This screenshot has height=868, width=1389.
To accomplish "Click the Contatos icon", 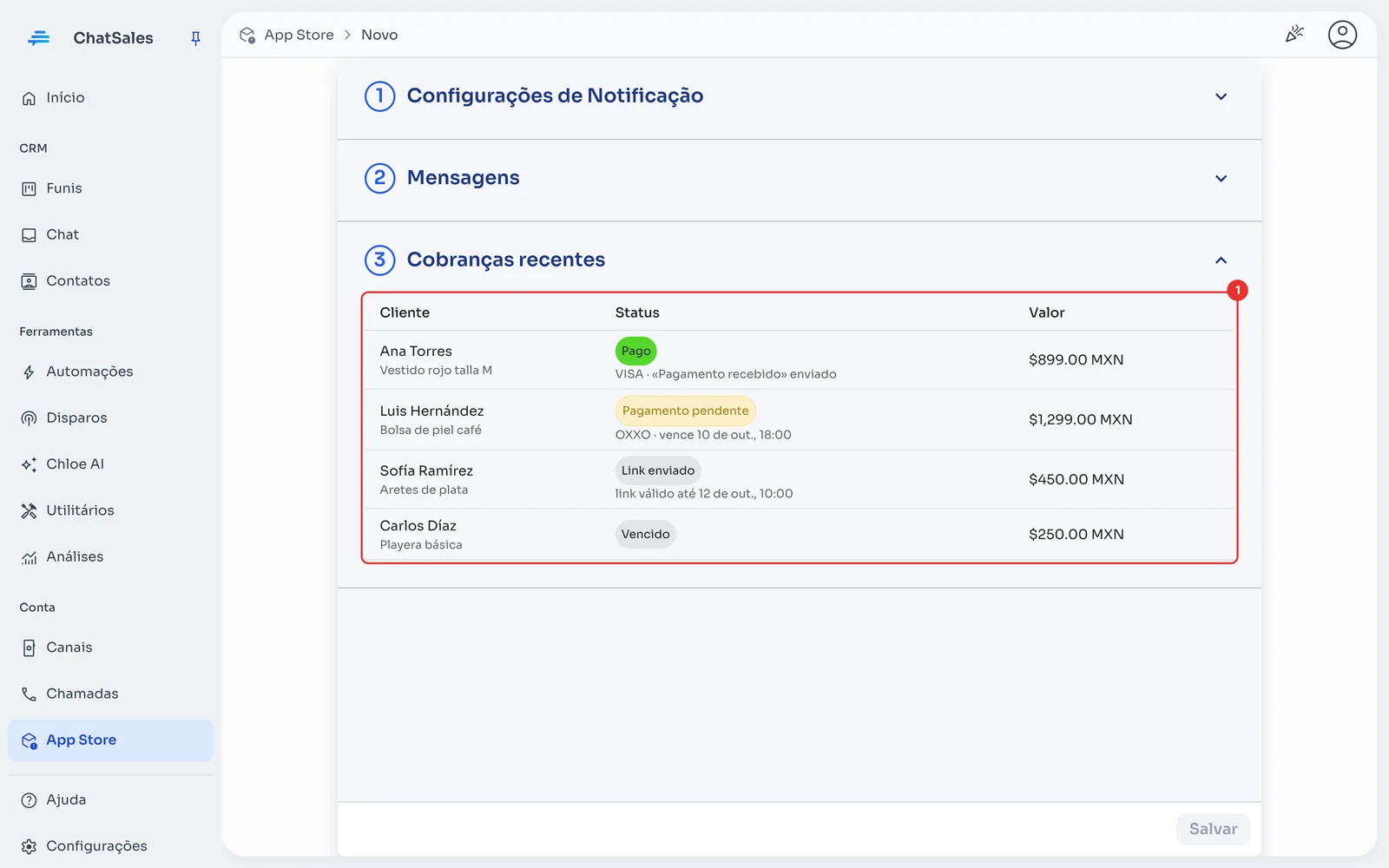I will [29, 281].
